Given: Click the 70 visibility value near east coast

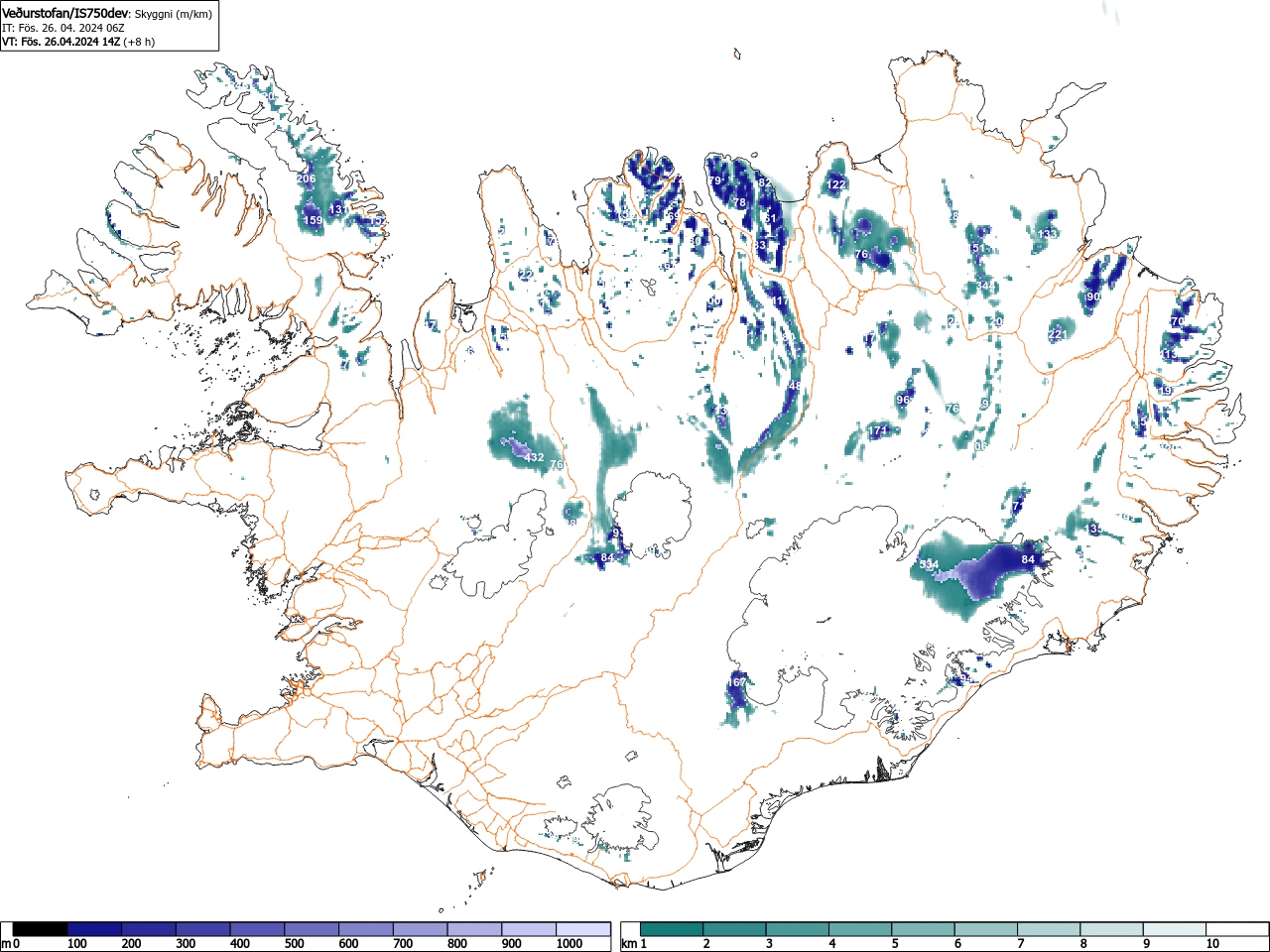Looking at the screenshot, I should point(1178,322).
